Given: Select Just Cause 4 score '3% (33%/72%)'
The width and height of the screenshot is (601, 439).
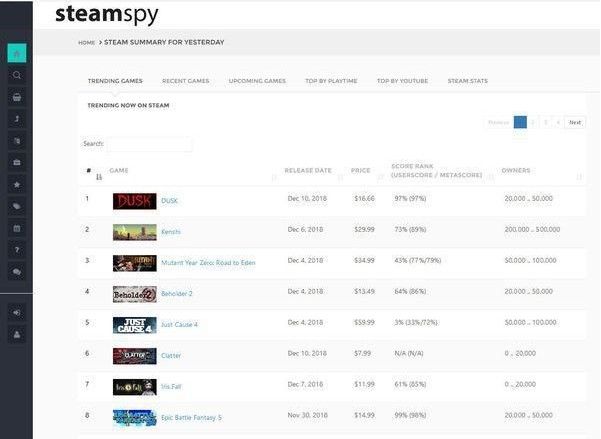Looking at the screenshot, I should (416, 322).
